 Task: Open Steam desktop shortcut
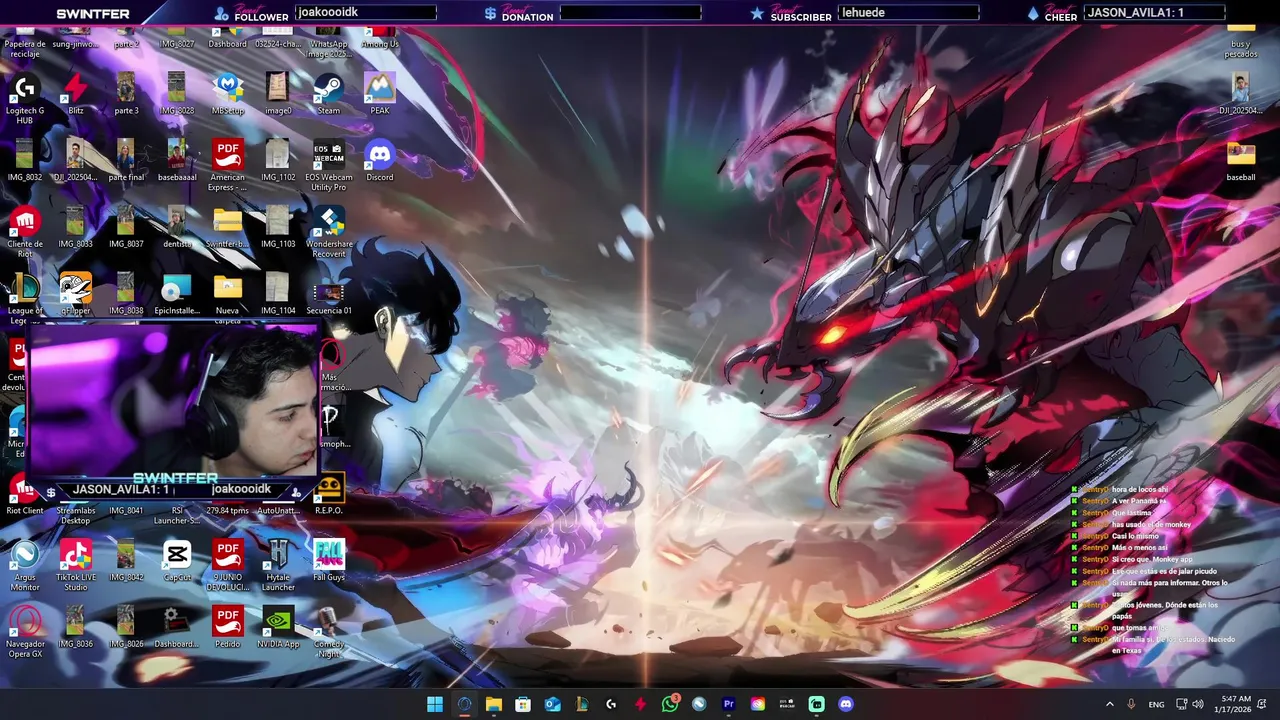coord(329,94)
